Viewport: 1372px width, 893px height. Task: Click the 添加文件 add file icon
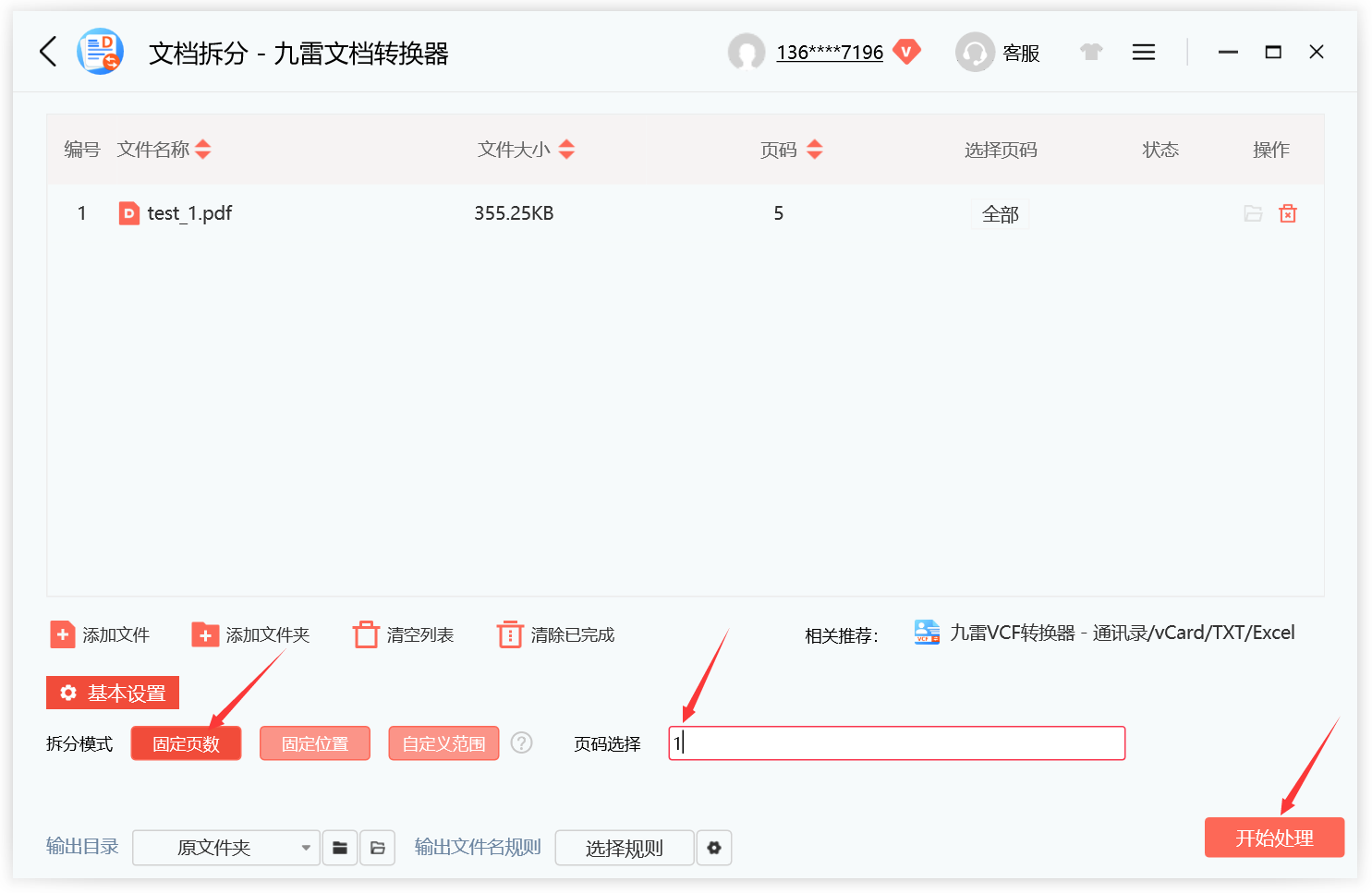pos(61,634)
